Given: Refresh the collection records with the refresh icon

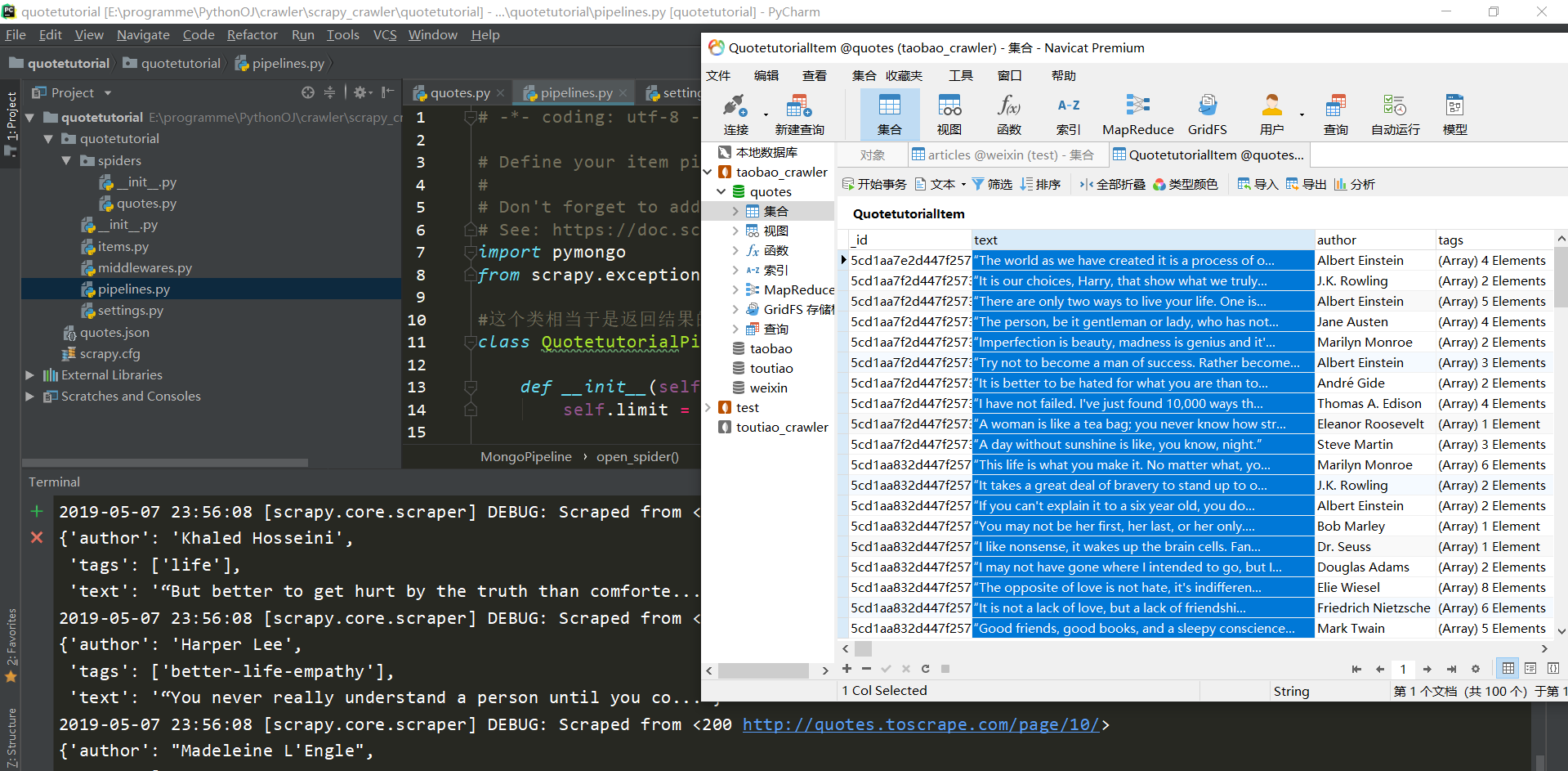Looking at the screenshot, I should (x=925, y=669).
